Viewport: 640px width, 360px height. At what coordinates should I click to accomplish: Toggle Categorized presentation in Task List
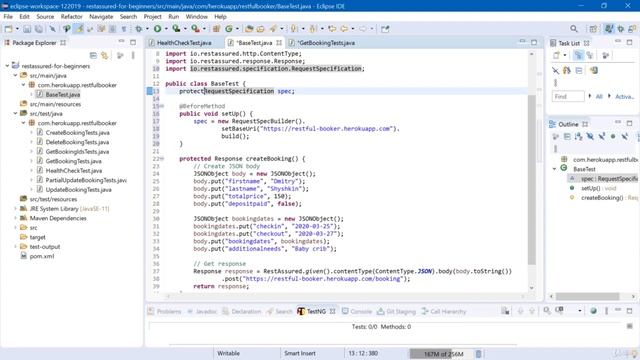(x=578, y=56)
